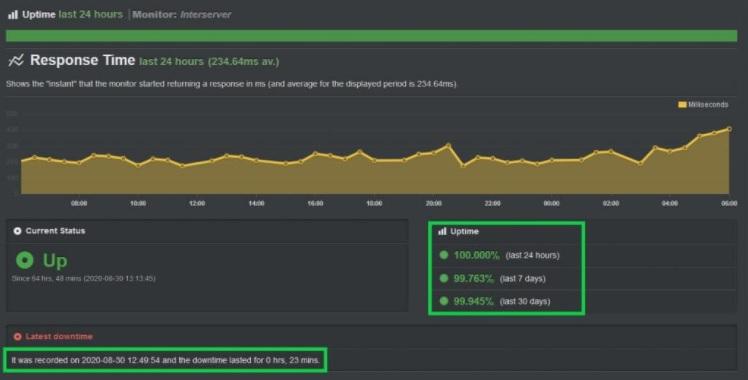
Task: Click the green dot beside 99.945%
Action: pos(444,301)
